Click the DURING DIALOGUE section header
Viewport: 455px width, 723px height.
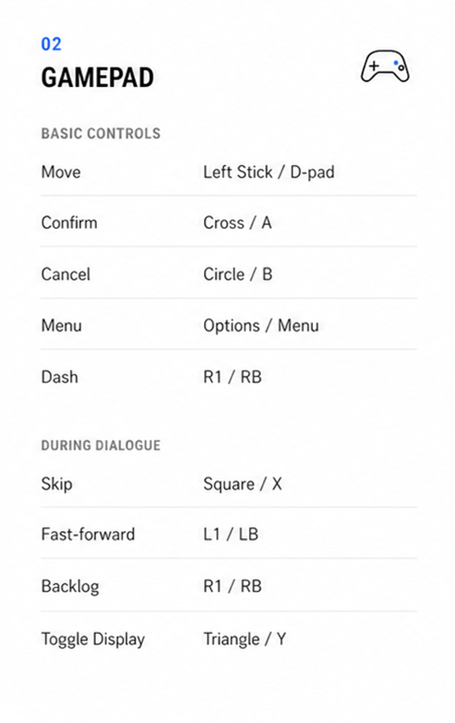tap(101, 445)
